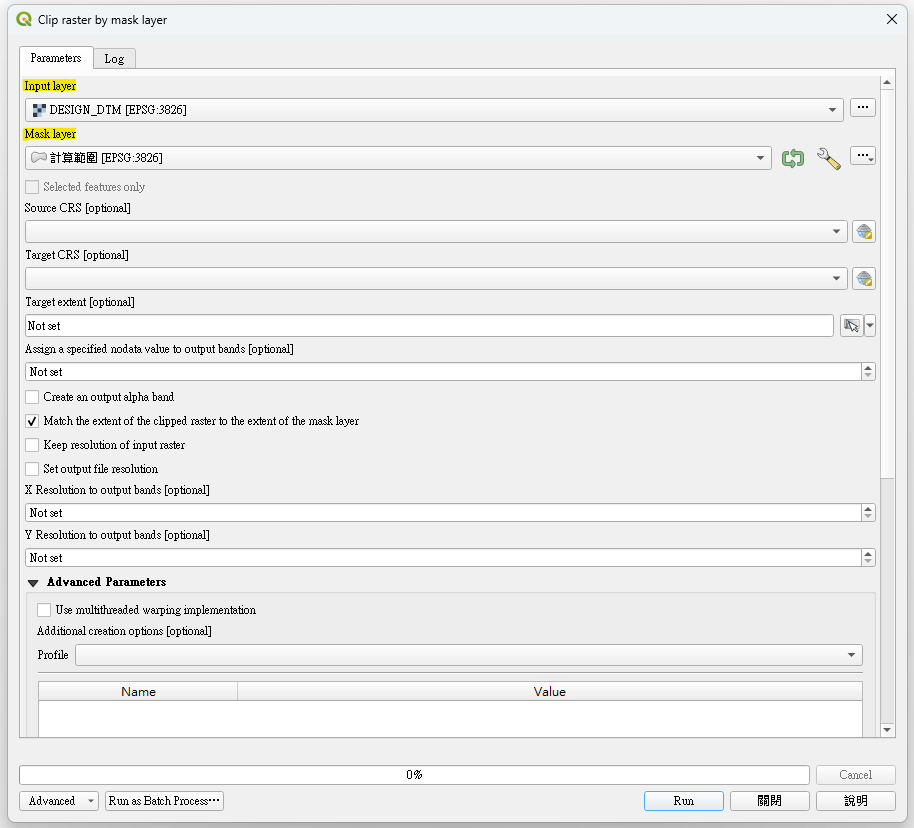Viewport: 914px width, 828px height.
Task: Enable Create an output alpha band
Action: click(33, 397)
